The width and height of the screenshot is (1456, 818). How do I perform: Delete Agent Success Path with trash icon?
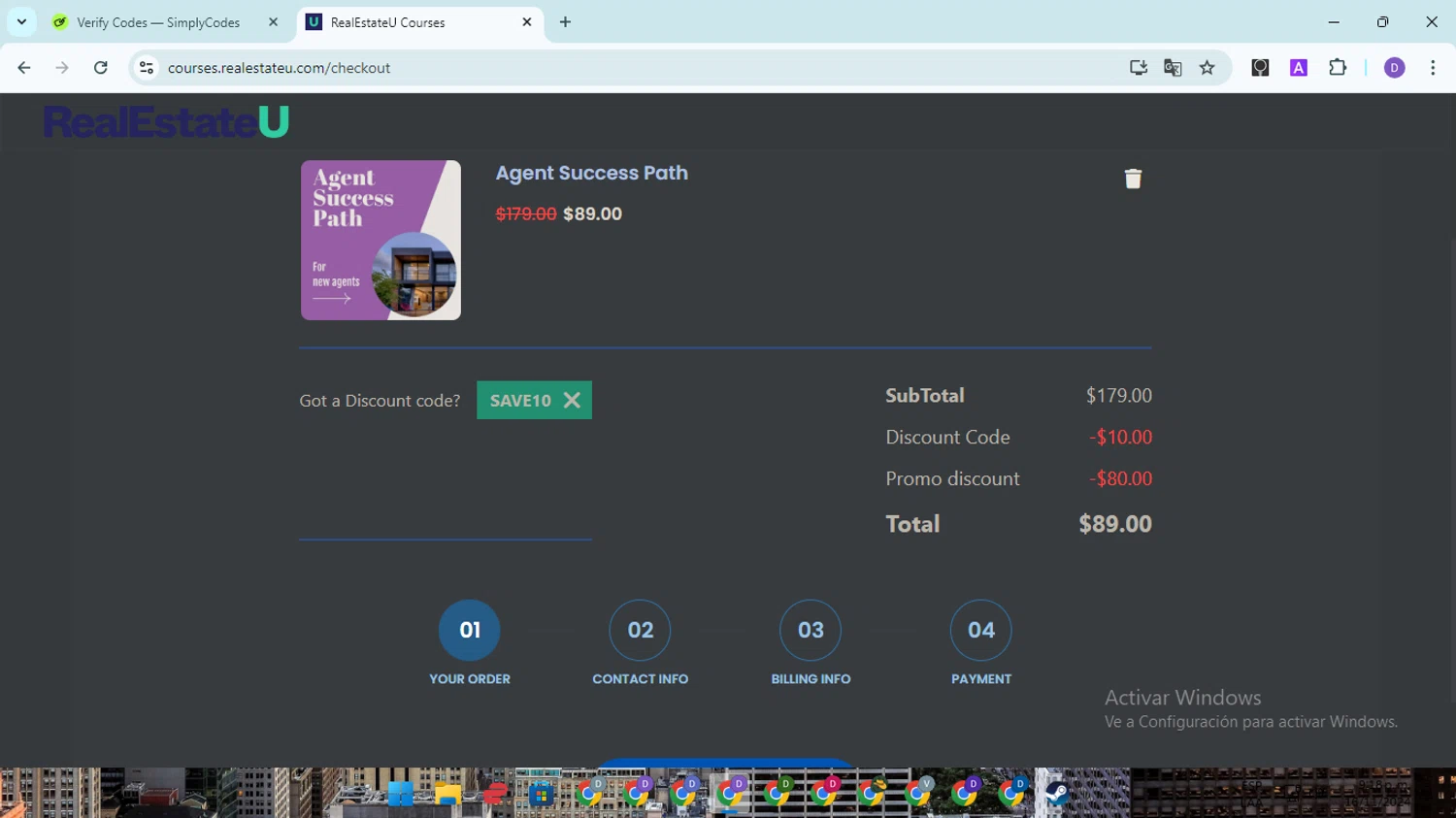(1133, 179)
